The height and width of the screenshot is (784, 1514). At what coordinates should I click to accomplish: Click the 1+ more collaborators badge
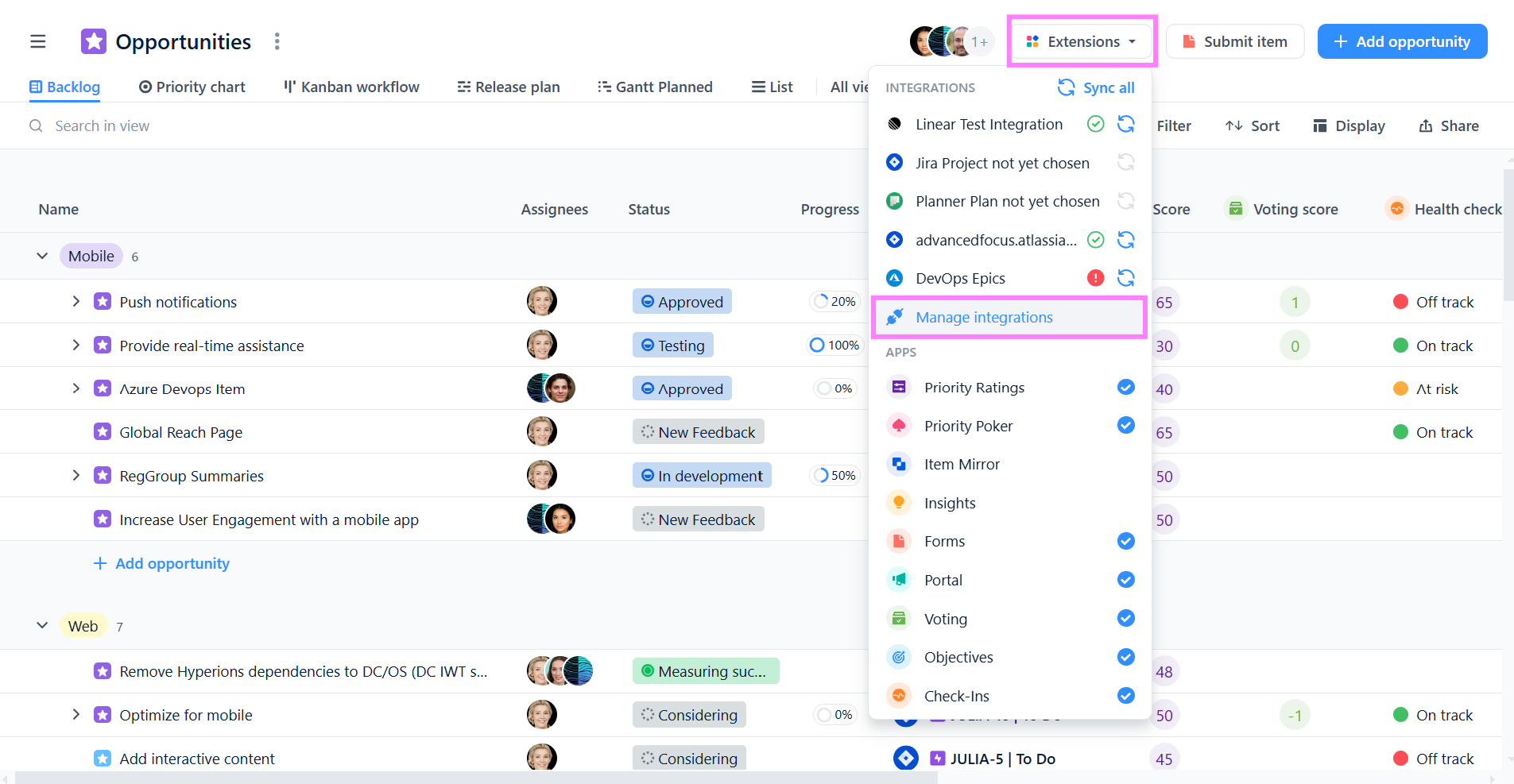pos(980,41)
